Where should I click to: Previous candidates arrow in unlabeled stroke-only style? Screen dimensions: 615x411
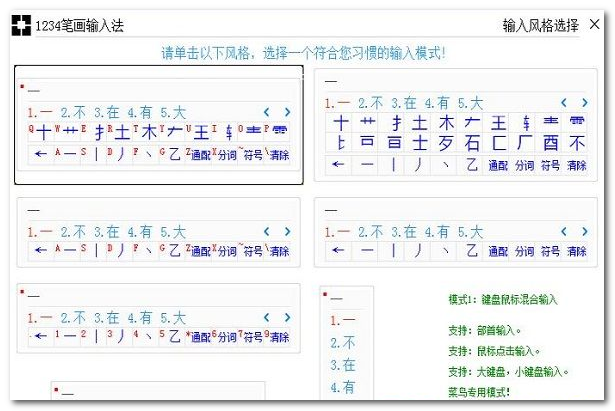(x=564, y=232)
